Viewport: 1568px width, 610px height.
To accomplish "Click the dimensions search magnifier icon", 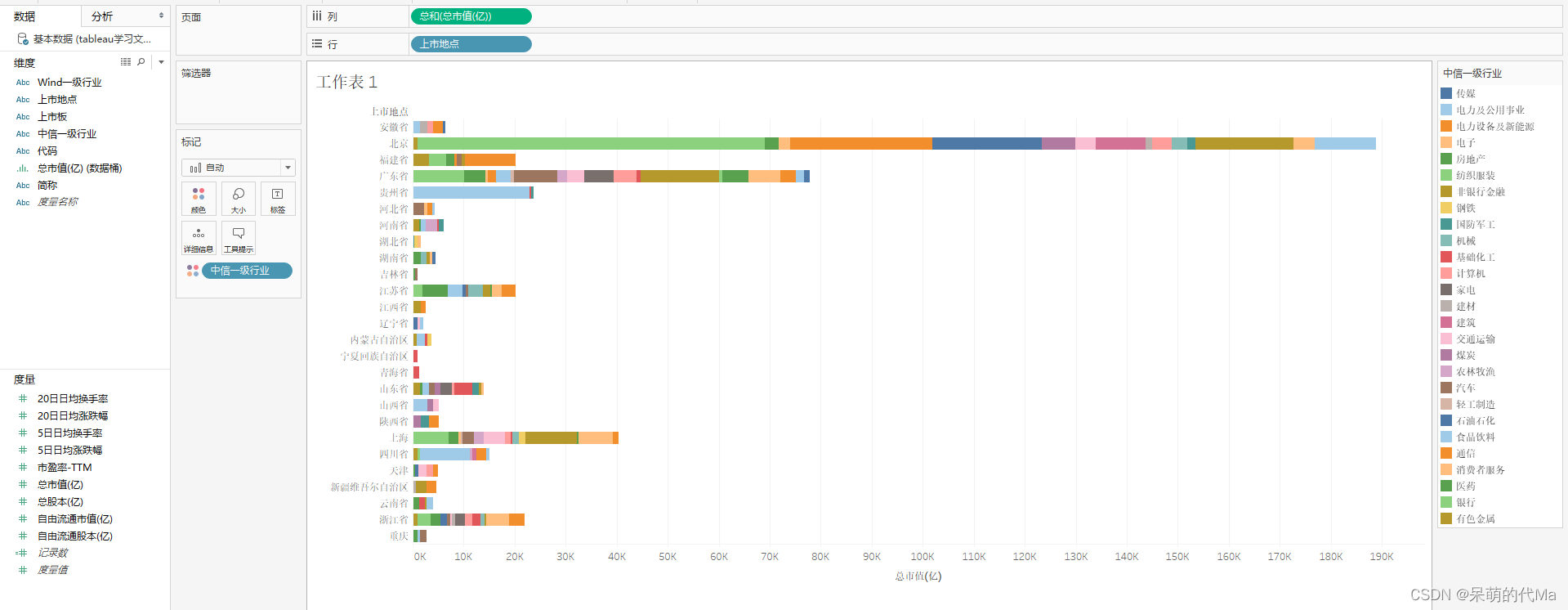I will pyautogui.click(x=141, y=62).
